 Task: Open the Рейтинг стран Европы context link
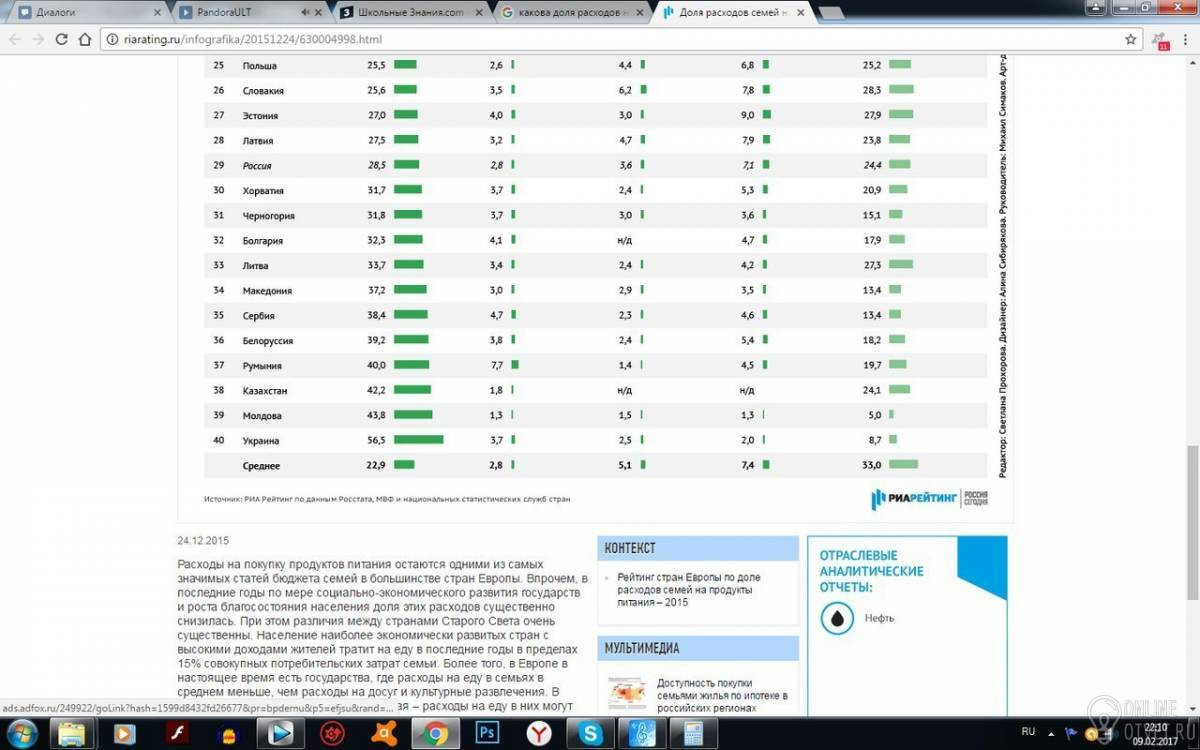689,590
